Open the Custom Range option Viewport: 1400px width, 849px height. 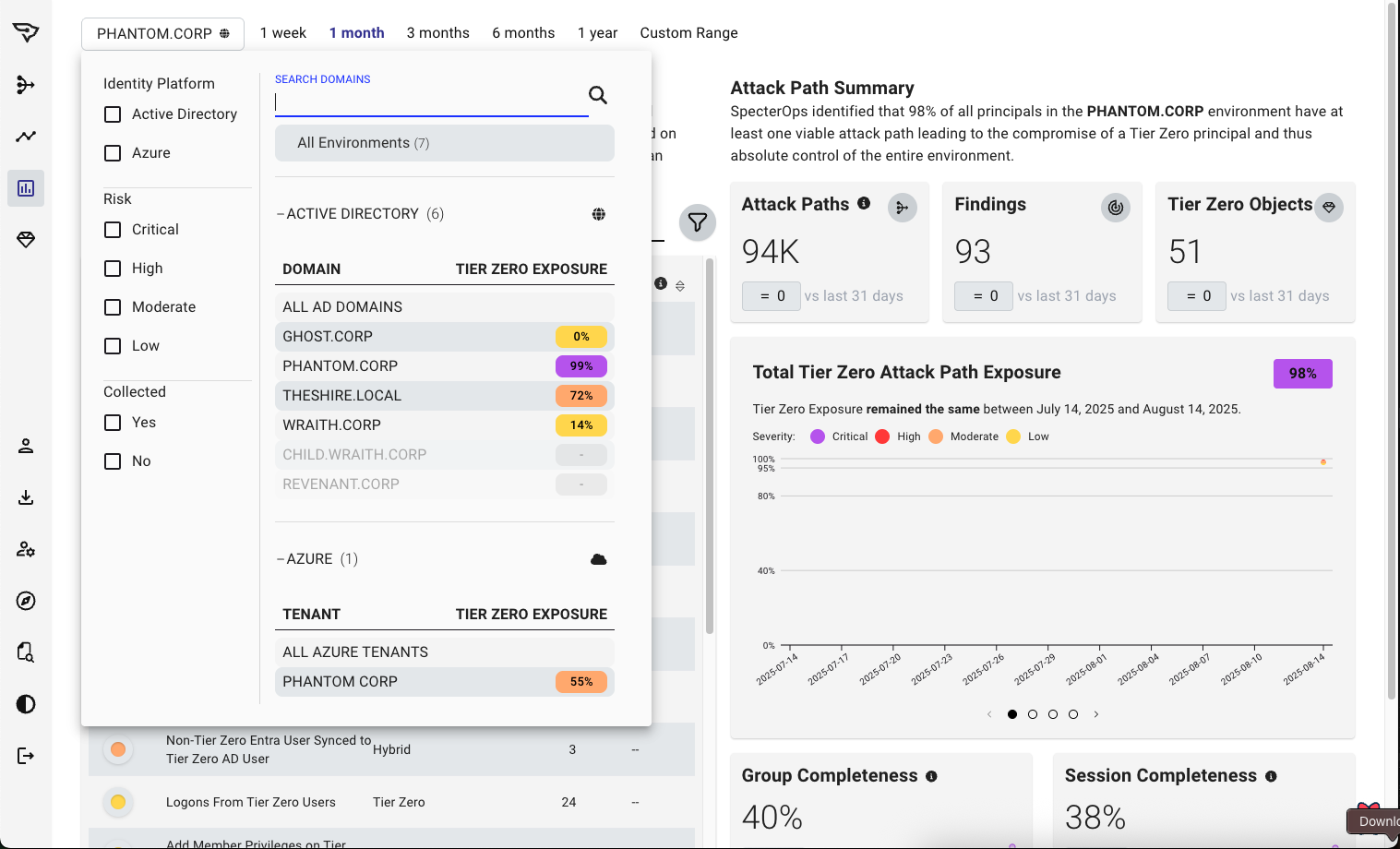pos(689,33)
